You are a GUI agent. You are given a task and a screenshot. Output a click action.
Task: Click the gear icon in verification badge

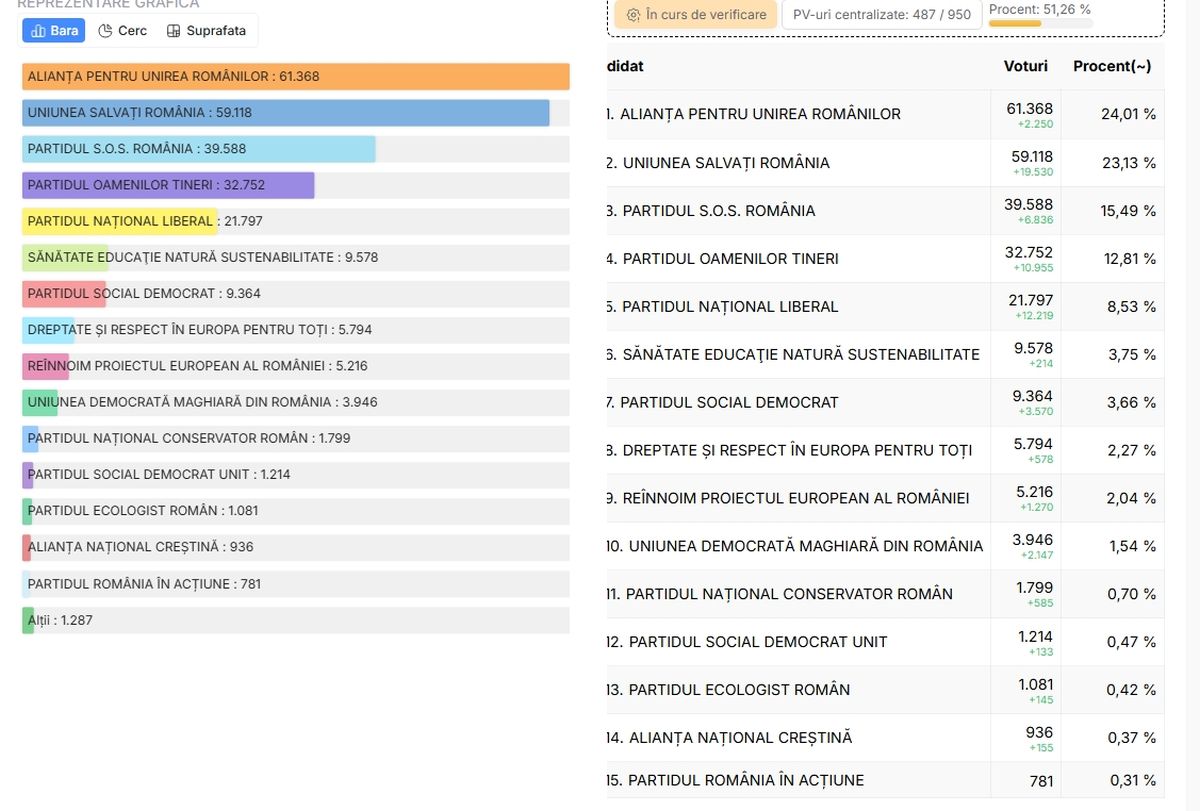[x=633, y=15]
